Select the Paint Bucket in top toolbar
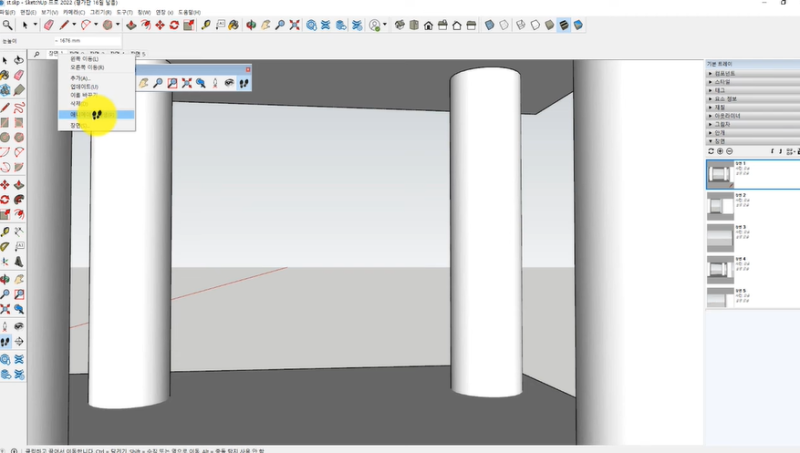Screen dimensions: 800x453 [234, 25]
